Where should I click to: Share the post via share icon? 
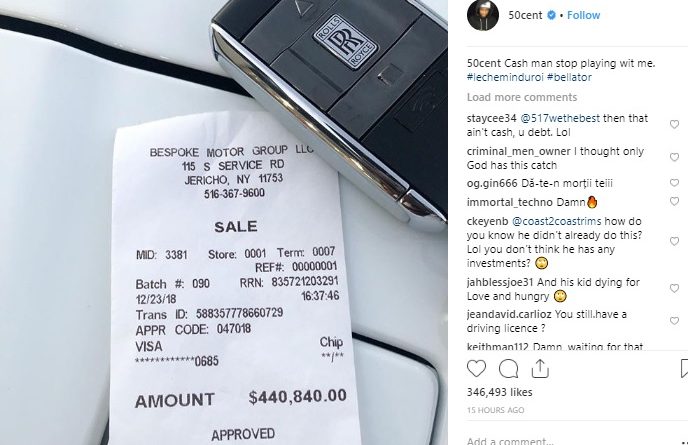pyautogui.click(x=540, y=369)
